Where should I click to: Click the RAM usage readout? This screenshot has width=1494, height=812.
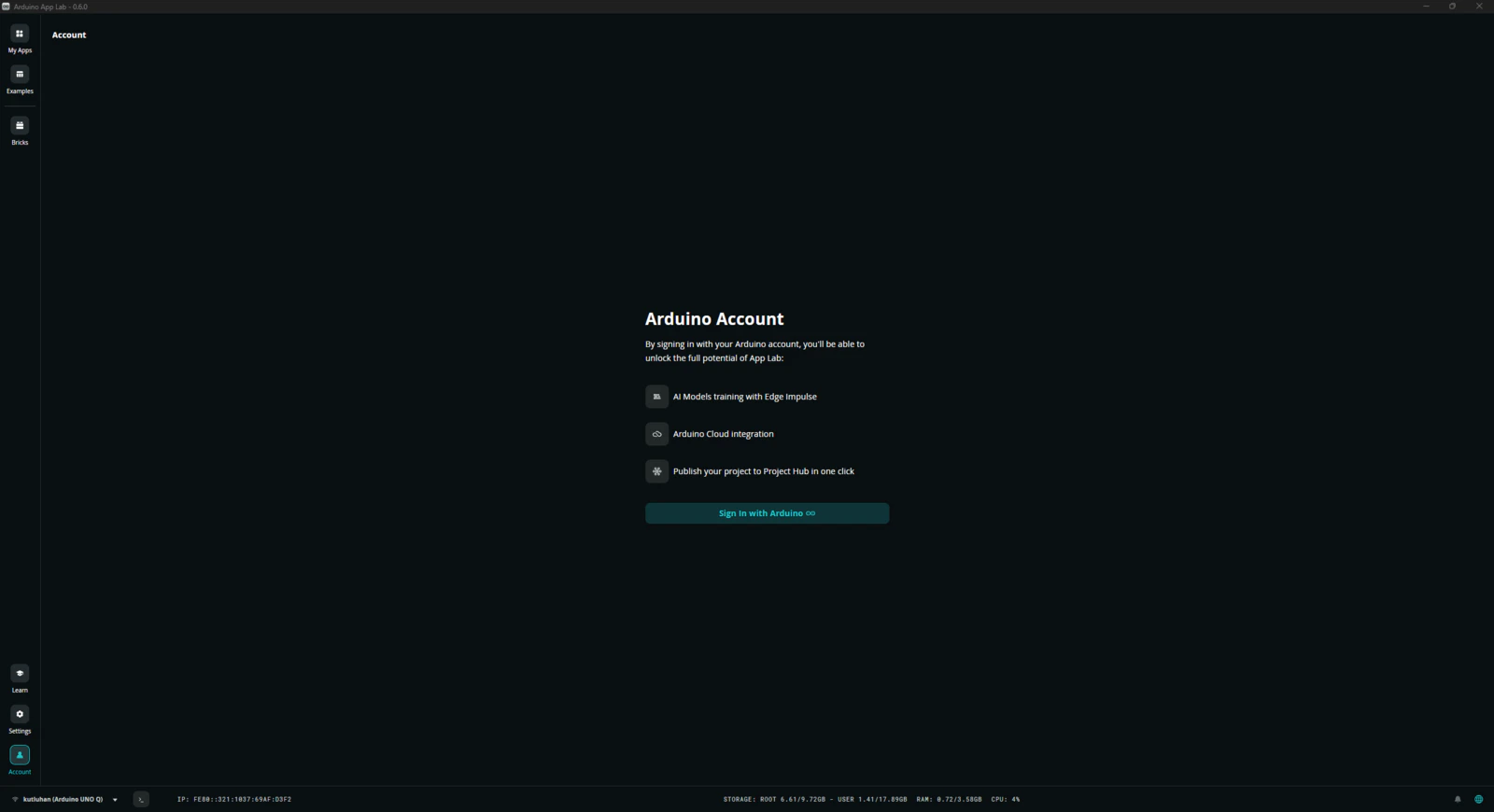[x=949, y=799]
